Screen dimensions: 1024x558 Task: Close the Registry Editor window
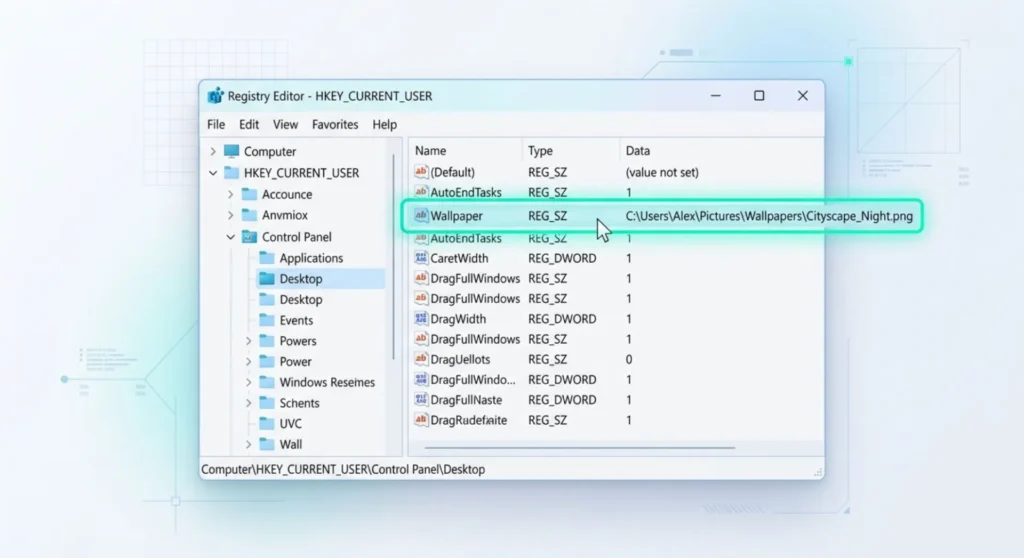(x=803, y=96)
